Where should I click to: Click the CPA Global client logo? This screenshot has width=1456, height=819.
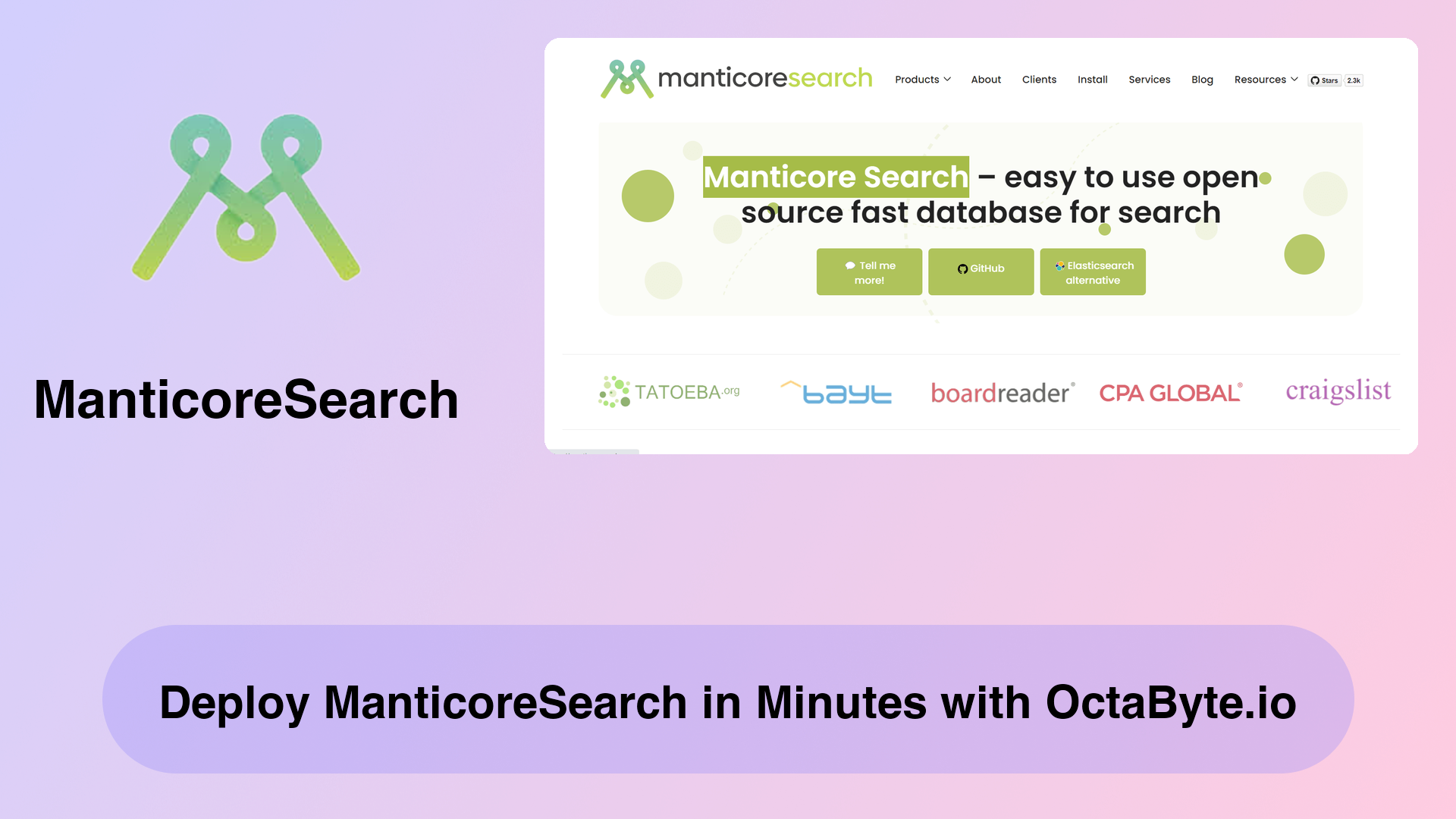pyautogui.click(x=1169, y=391)
